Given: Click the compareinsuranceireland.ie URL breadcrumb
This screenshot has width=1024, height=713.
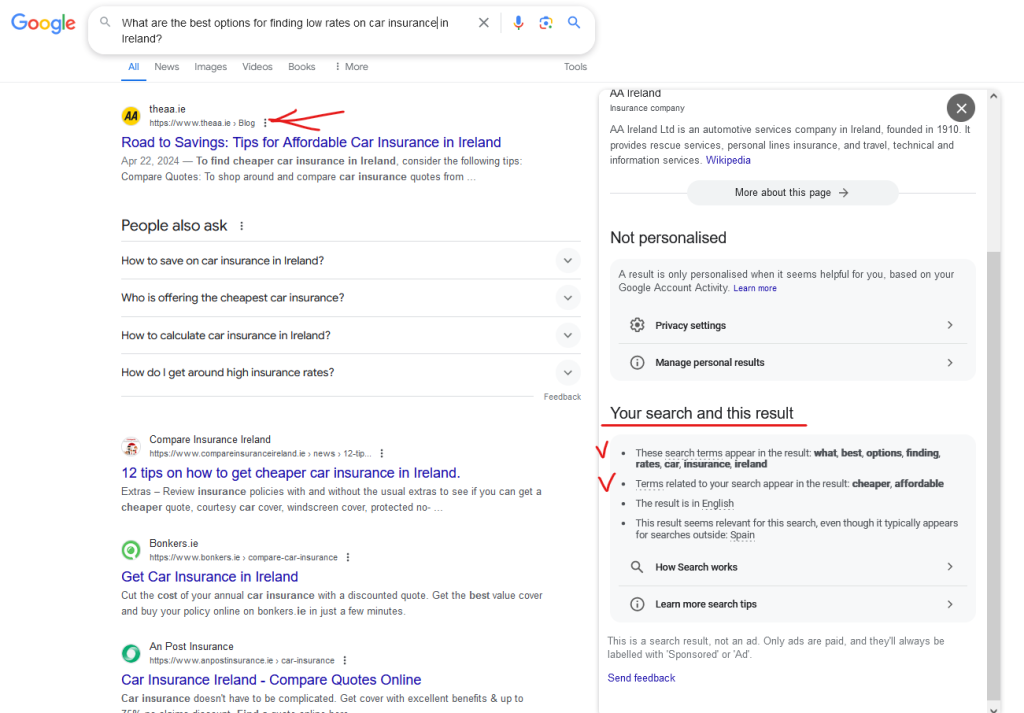Looking at the screenshot, I should pyautogui.click(x=260, y=453).
